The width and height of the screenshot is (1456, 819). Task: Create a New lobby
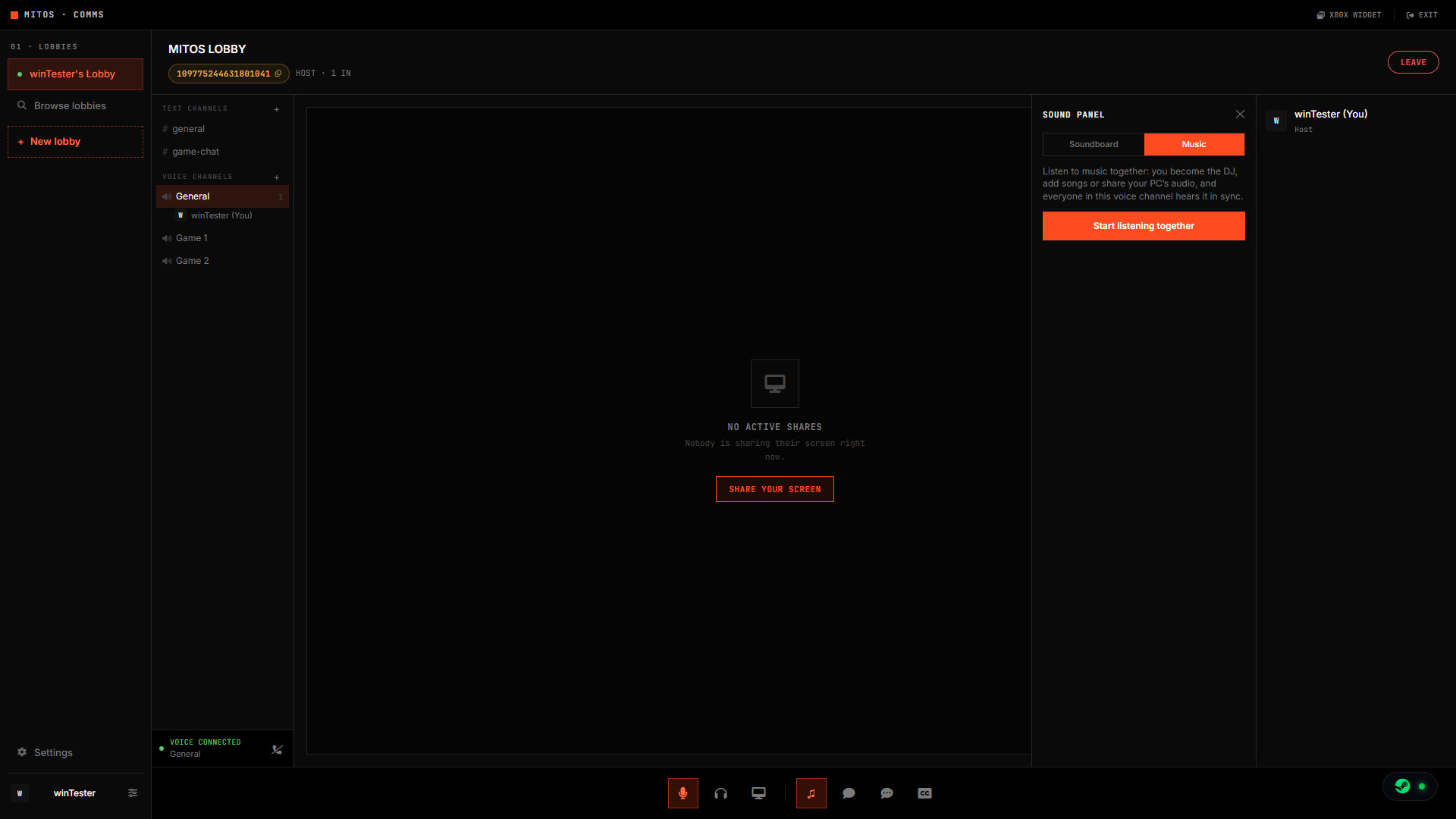(x=75, y=142)
